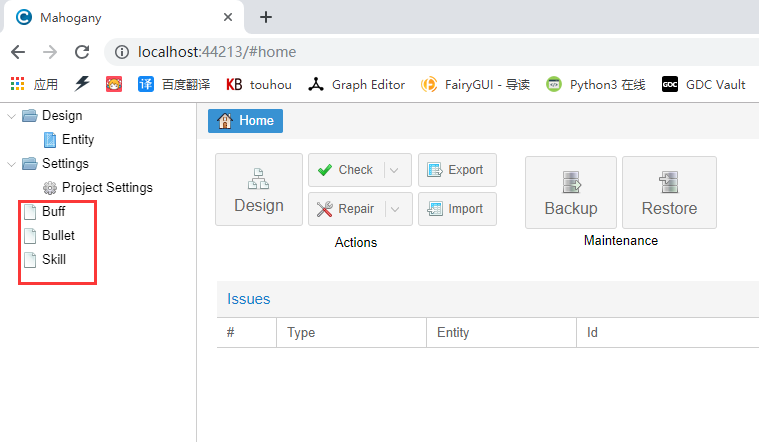
Task: Open the Restore maintenance tool
Action: coord(669,192)
